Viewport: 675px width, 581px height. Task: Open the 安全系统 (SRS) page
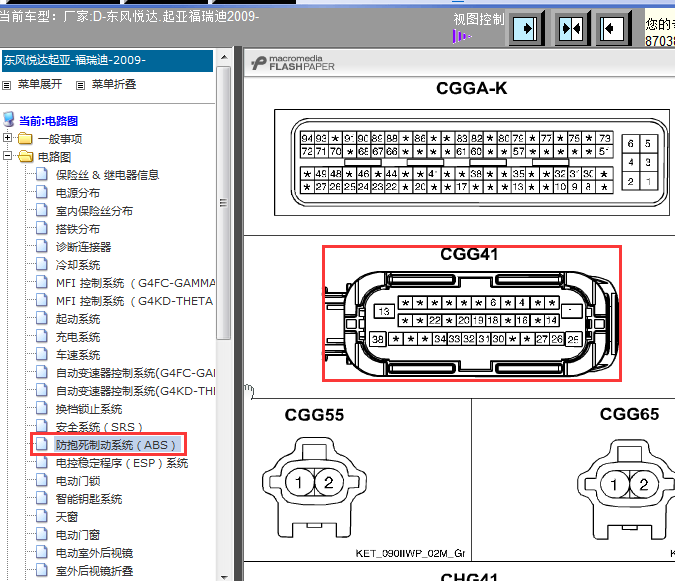click(x=99, y=427)
